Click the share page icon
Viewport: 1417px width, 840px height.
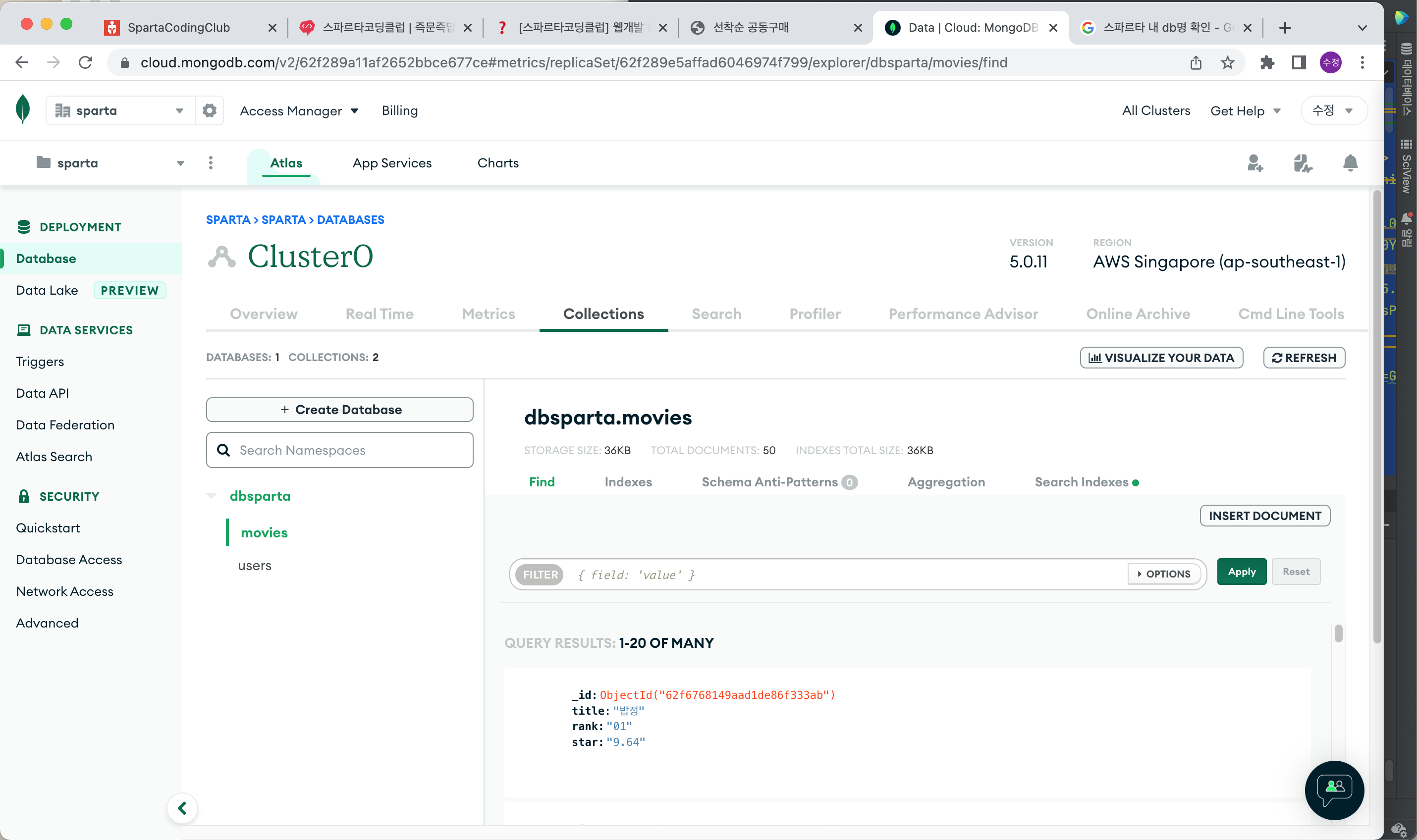pyautogui.click(x=1196, y=62)
